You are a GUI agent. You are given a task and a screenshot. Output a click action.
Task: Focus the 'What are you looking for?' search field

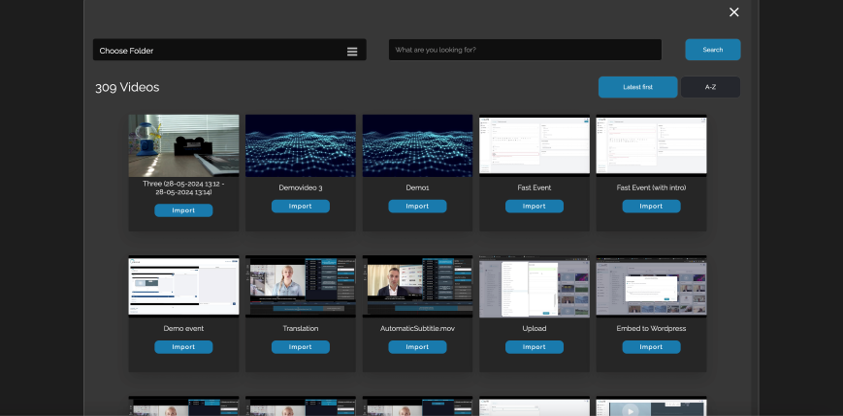(525, 50)
